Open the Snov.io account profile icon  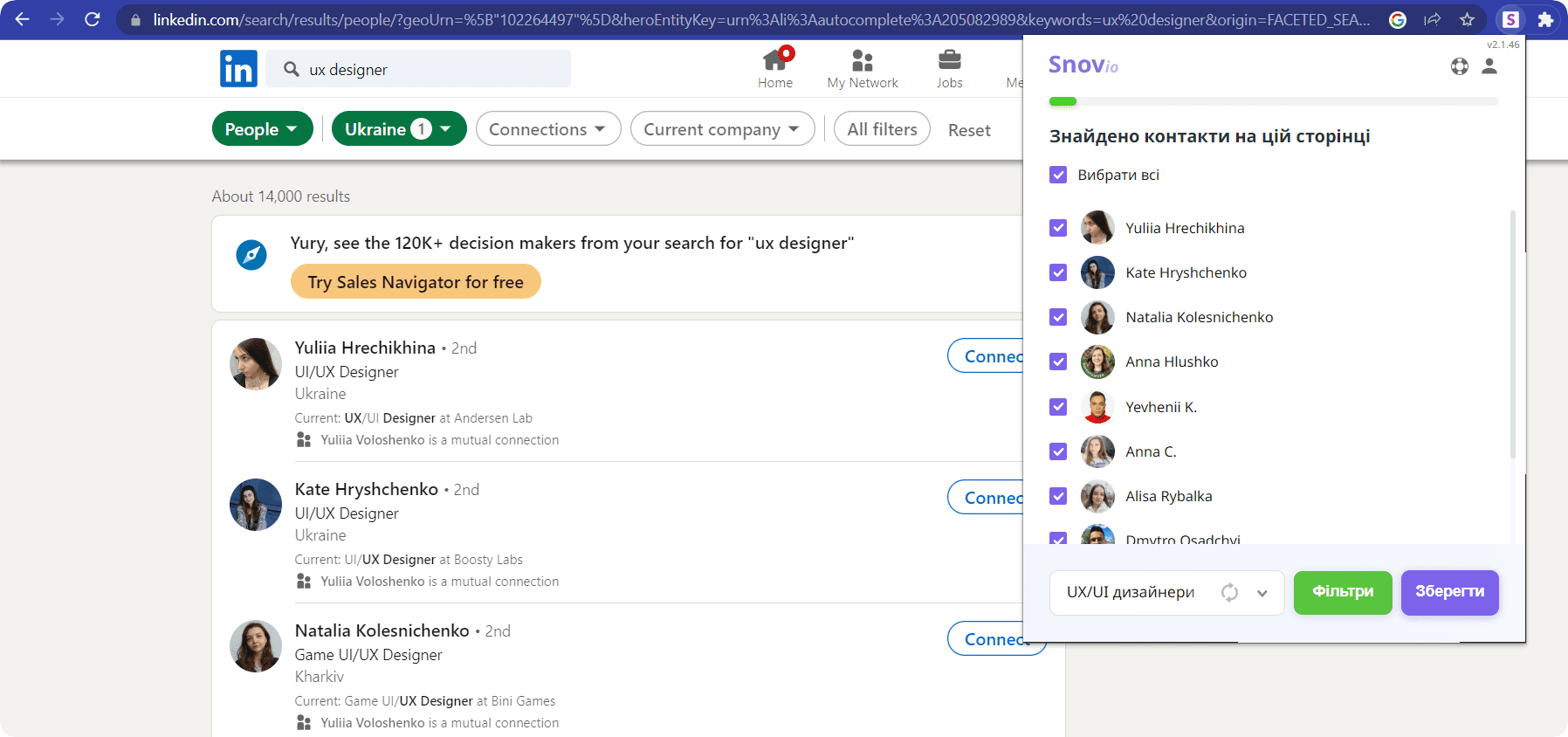1489,66
